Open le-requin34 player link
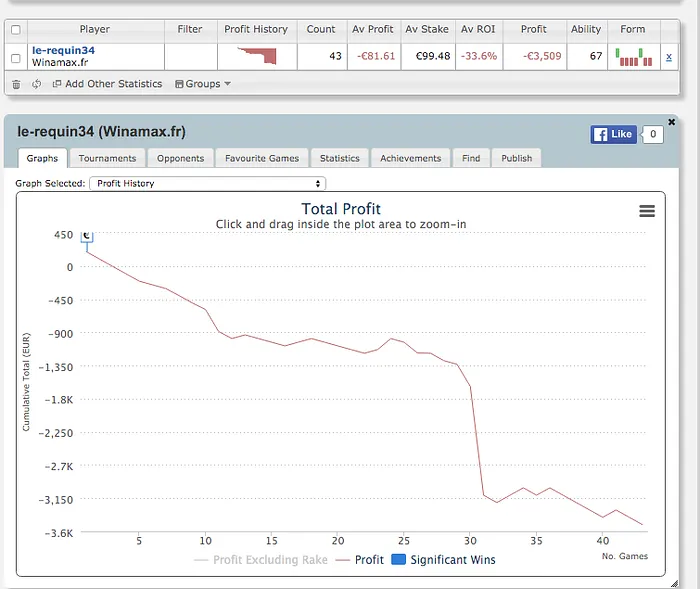This screenshot has width=700, height=589. [63, 50]
